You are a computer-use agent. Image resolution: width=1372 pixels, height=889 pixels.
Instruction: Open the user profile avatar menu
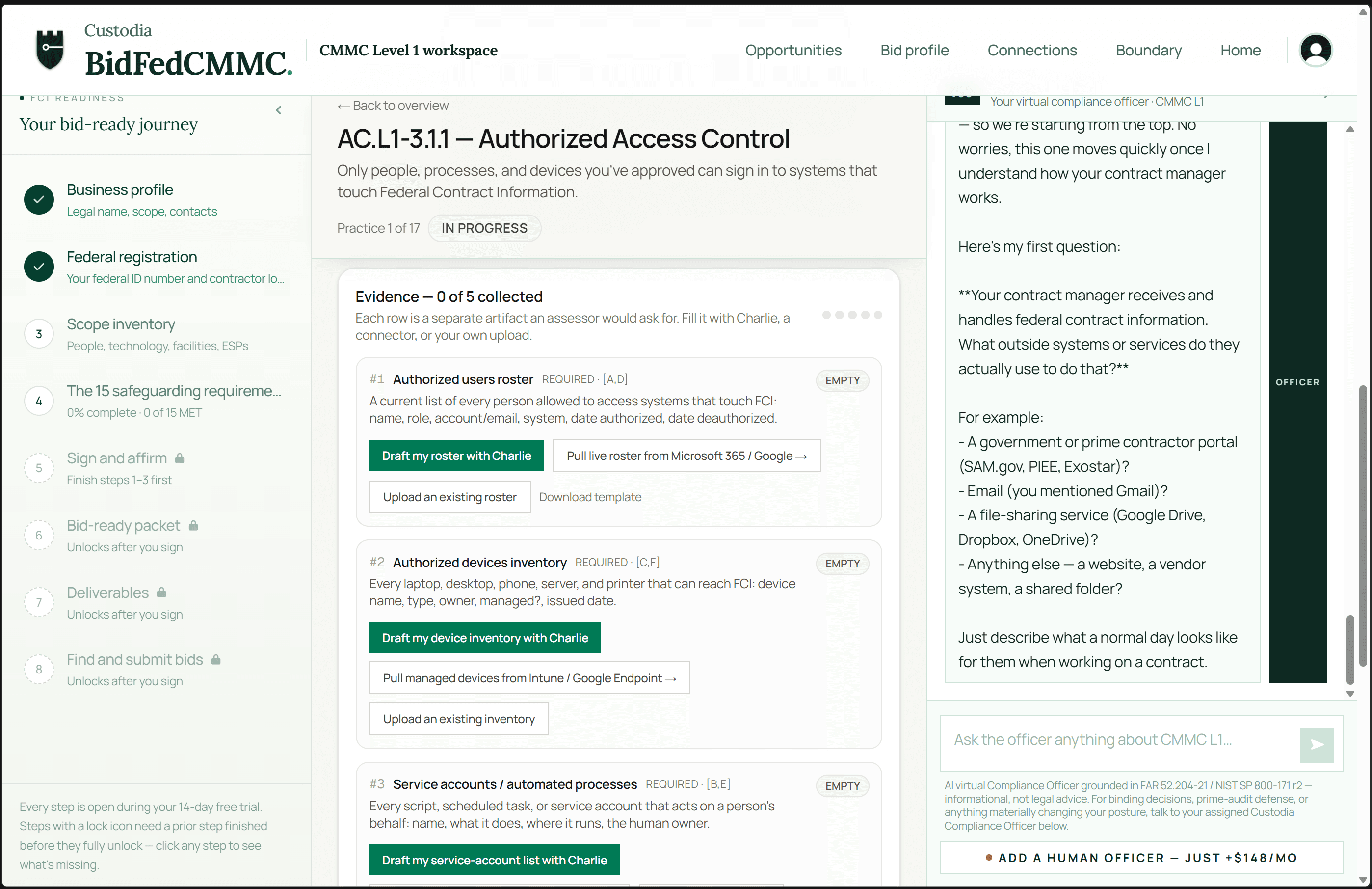click(1316, 50)
